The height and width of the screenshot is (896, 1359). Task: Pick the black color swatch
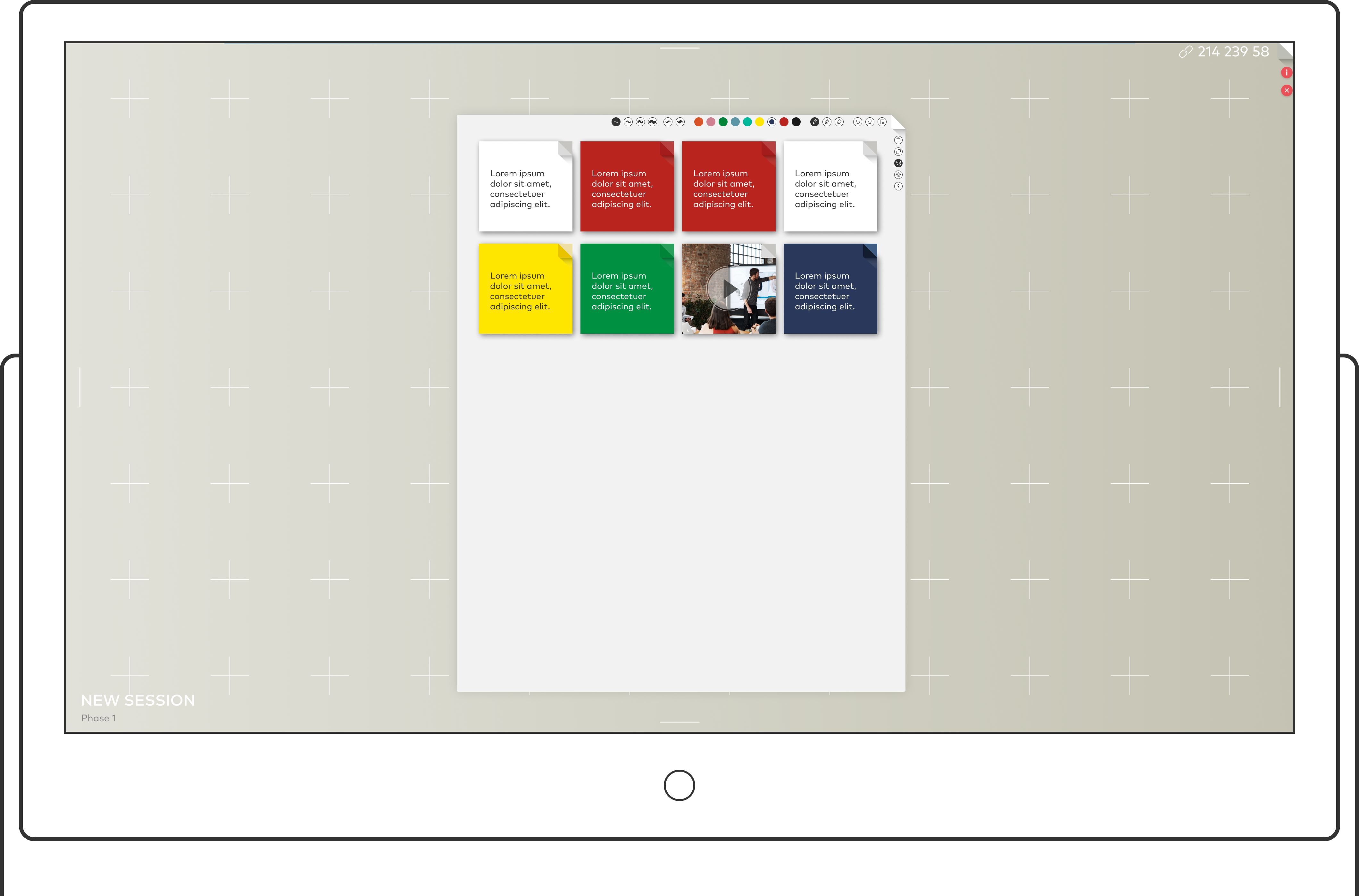tap(796, 122)
